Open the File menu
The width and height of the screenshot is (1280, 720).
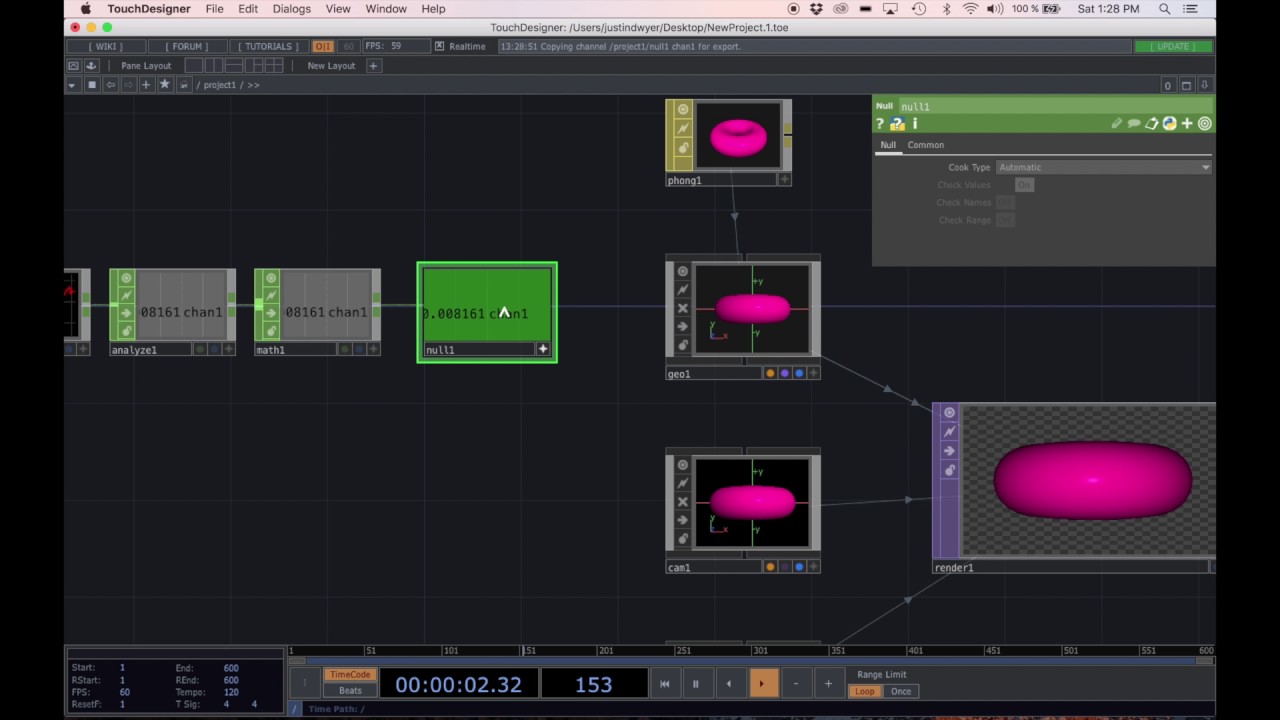215,9
